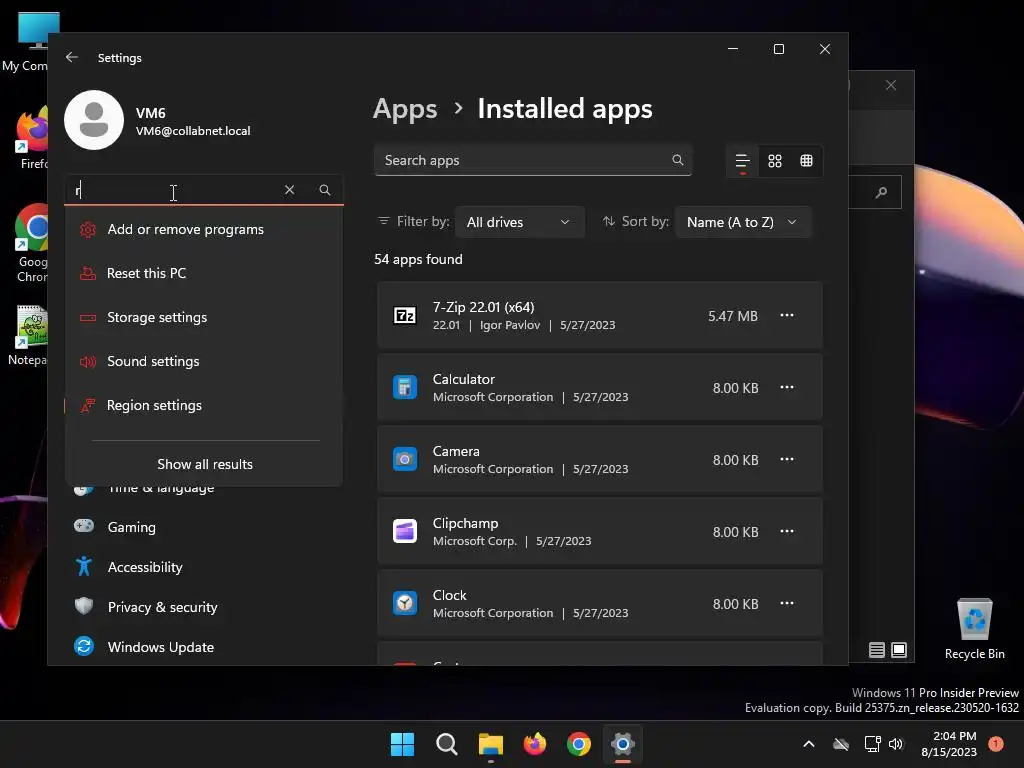The width and height of the screenshot is (1024, 768).
Task: Open Notepad++ desktop shortcut
Action: (27, 335)
